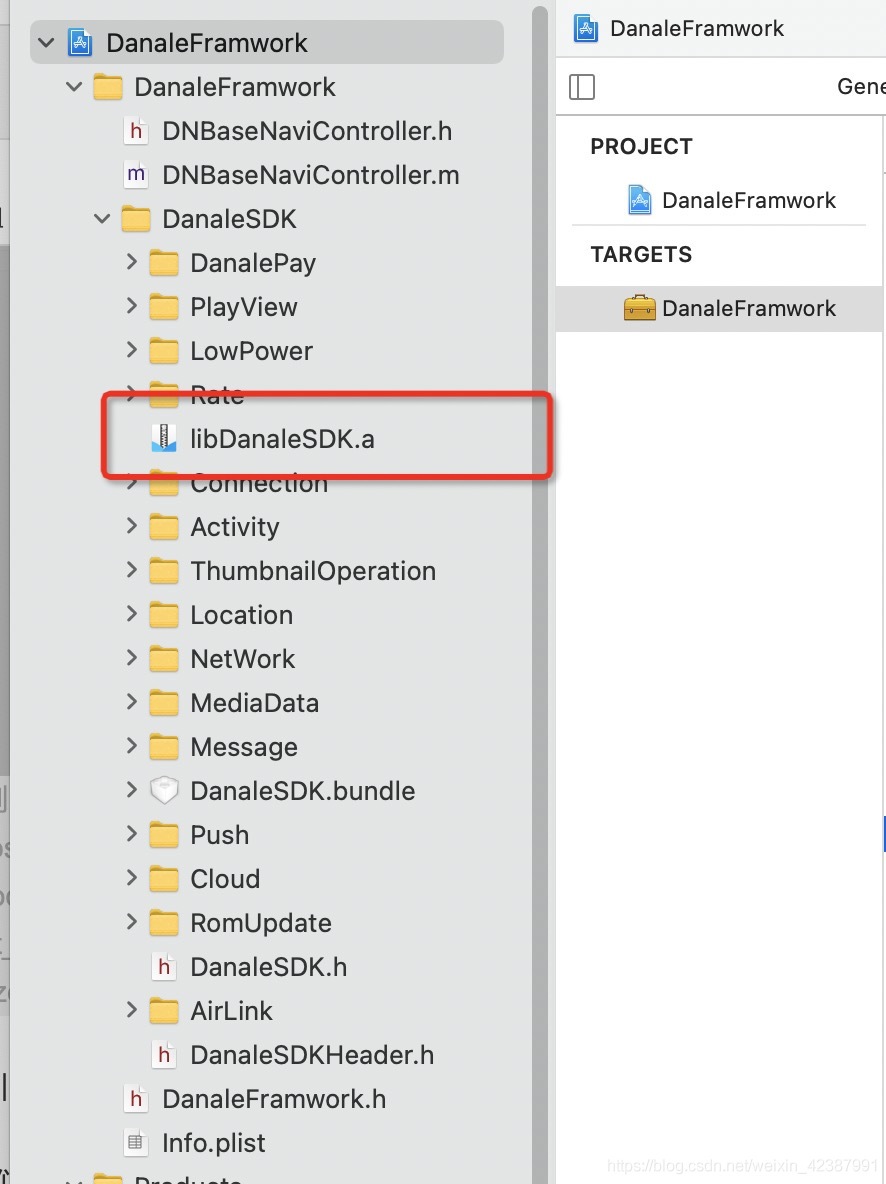Click the plist icon of Info.plist
The height and width of the screenshot is (1184, 886).
click(136, 1142)
